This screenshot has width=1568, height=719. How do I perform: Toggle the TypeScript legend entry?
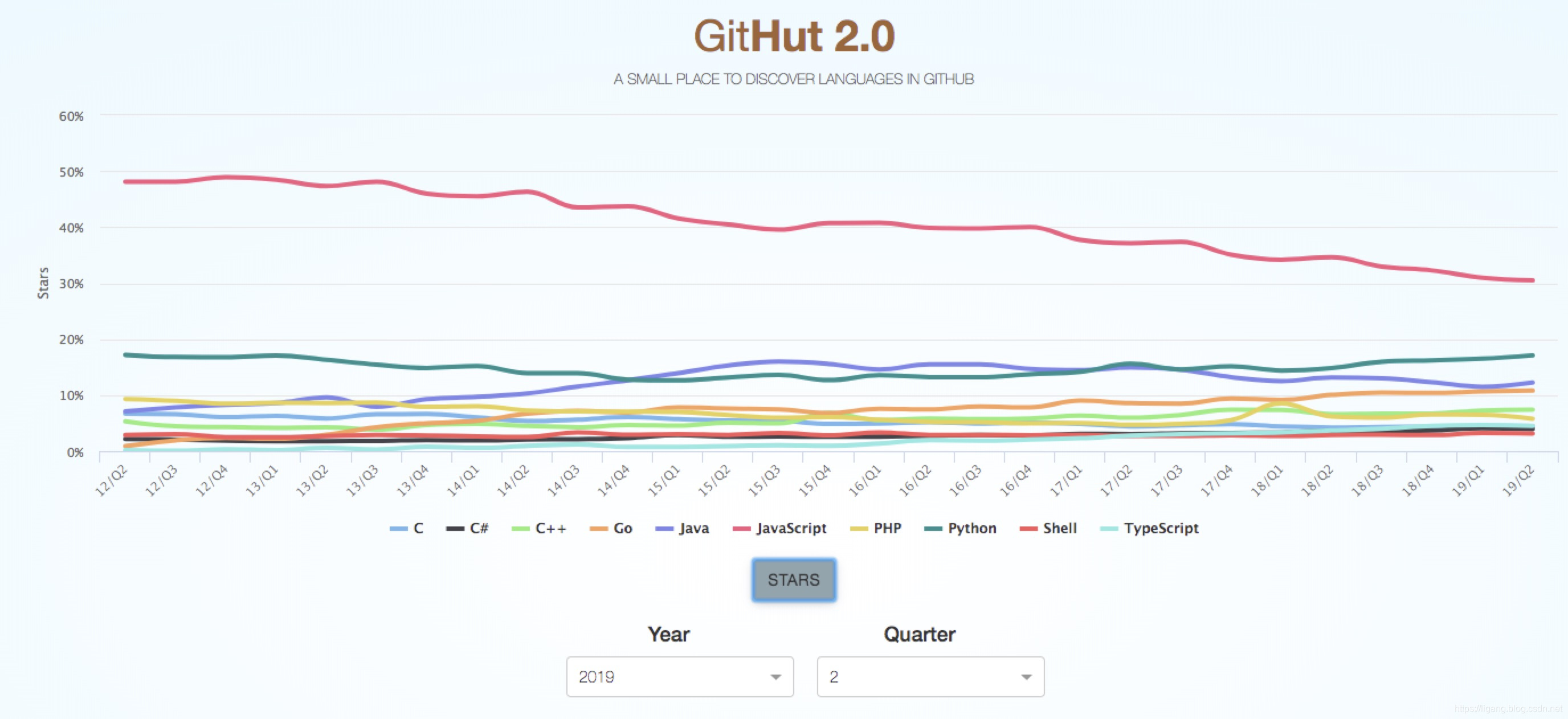coord(1150,529)
